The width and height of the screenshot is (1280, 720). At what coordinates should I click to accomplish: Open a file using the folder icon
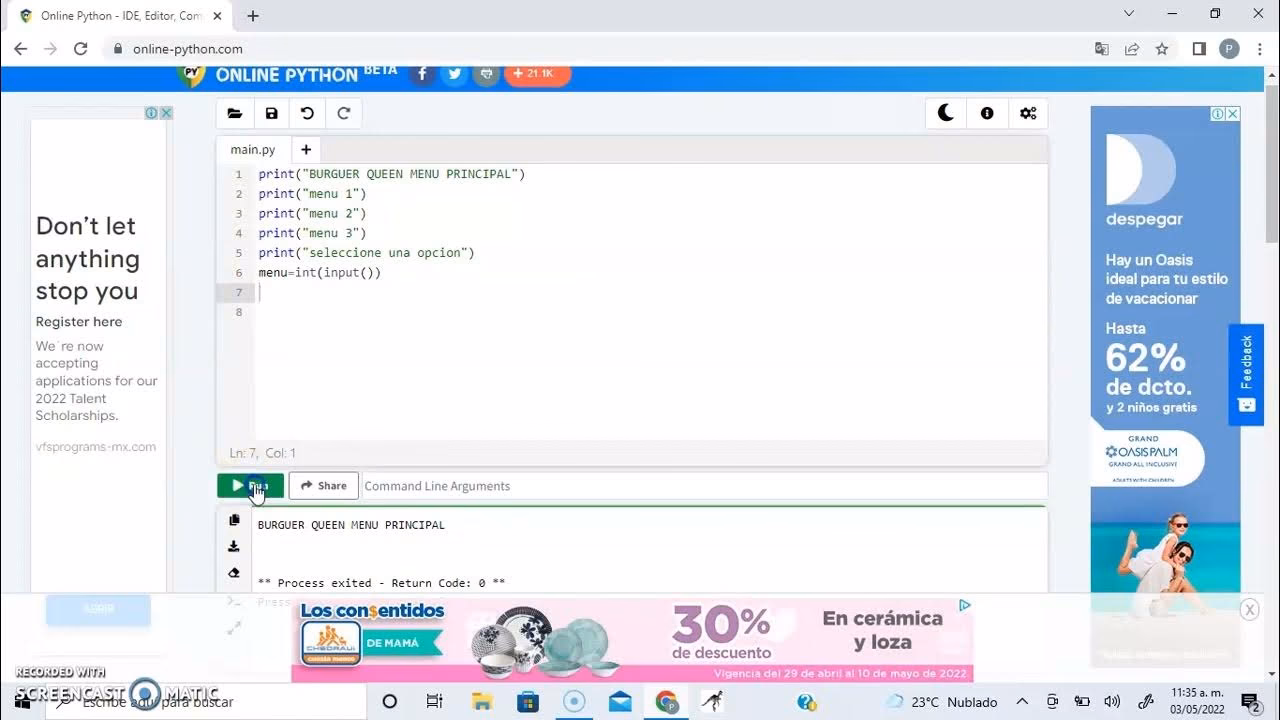pyautogui.click(x=235, y=113)
